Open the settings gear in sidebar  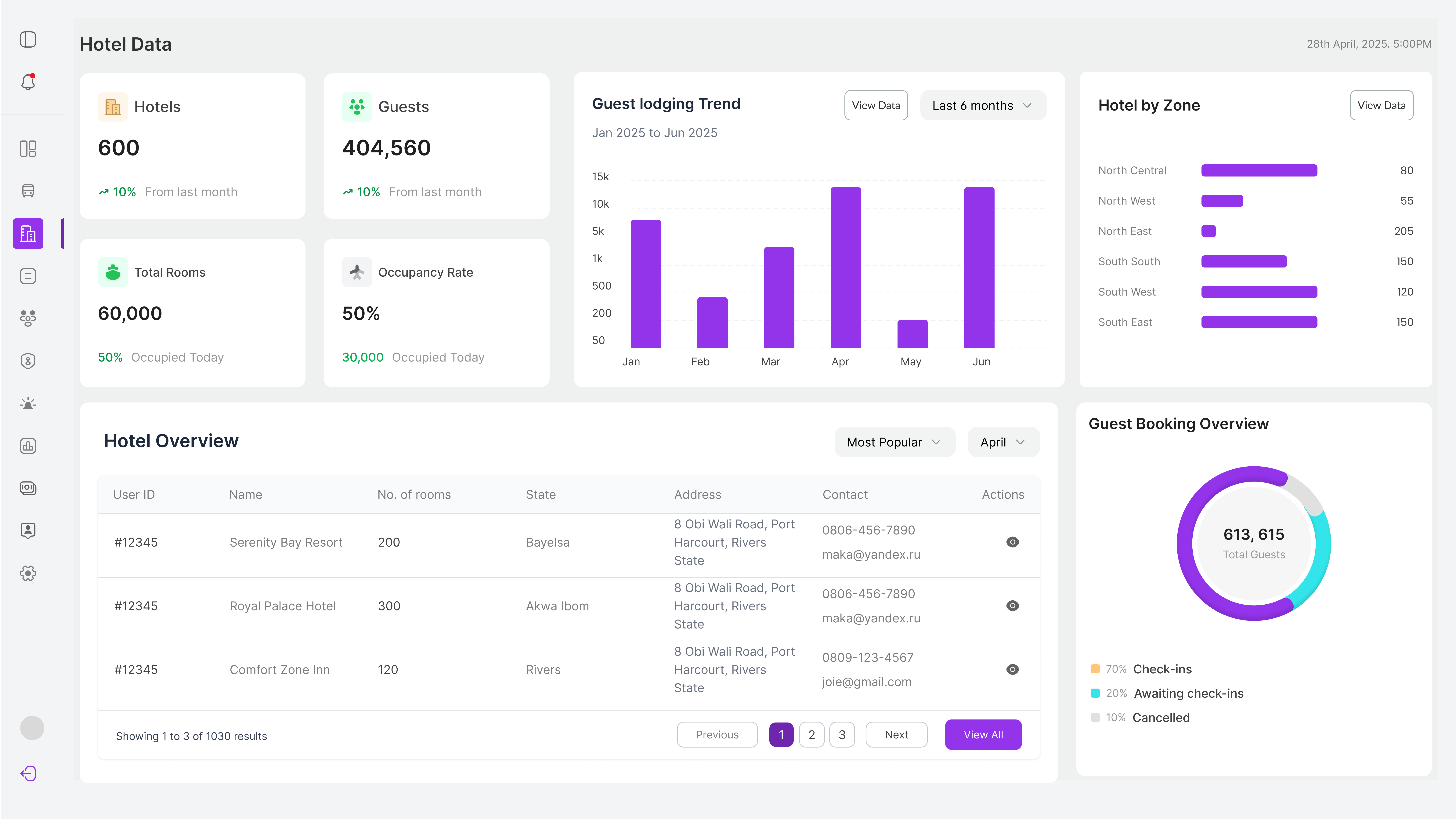click(28, 573)
